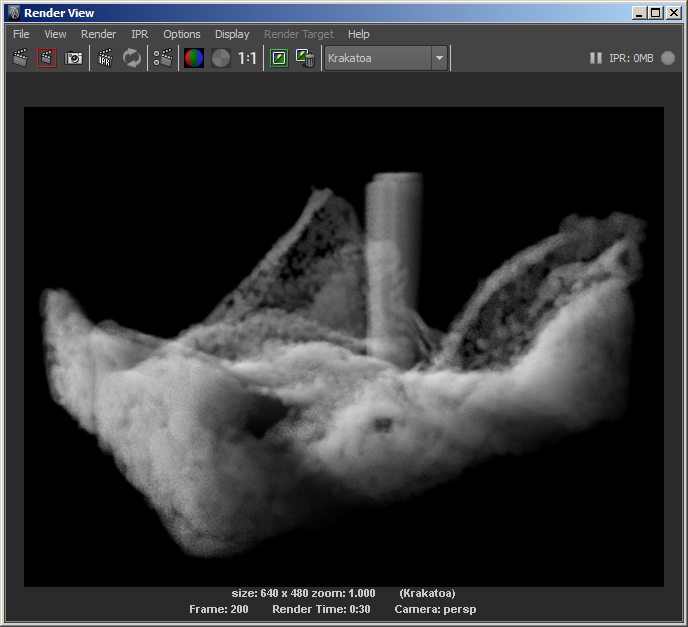Open the Krakatoa renderer dropdown arrow
Viewport: 688px width, 627px height.
click(x=439, y=58)
